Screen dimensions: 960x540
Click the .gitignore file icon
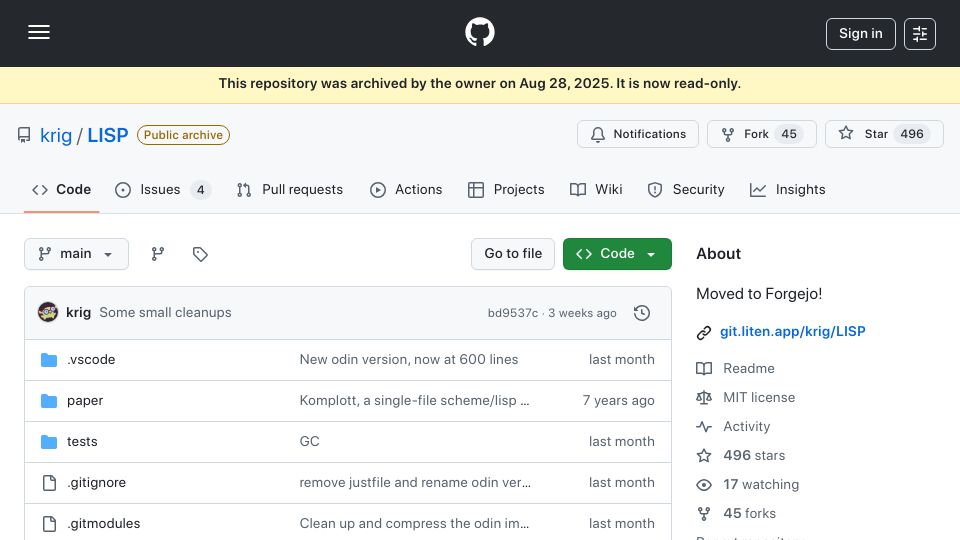pyautogui.click(x=49, y=482)
